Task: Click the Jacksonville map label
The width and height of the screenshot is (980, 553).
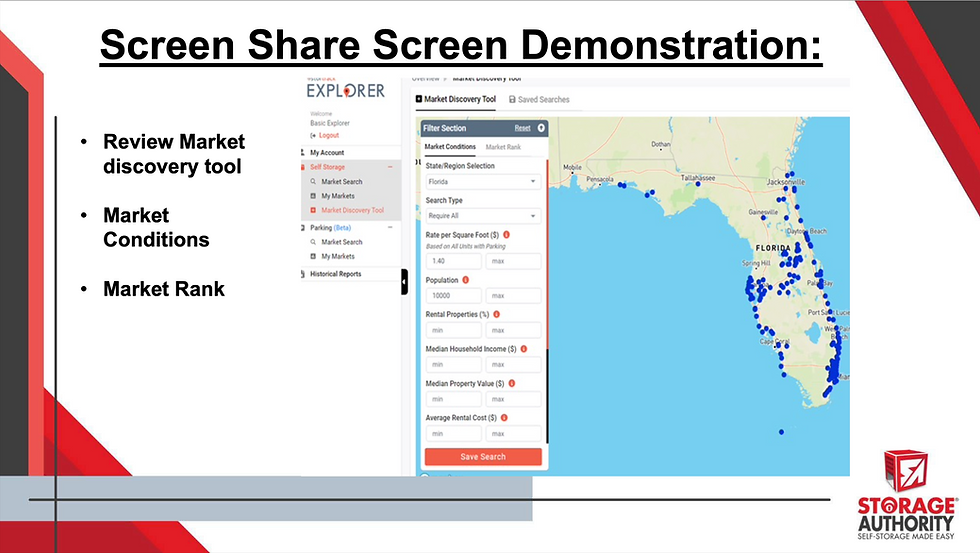Action: point(786,182)
